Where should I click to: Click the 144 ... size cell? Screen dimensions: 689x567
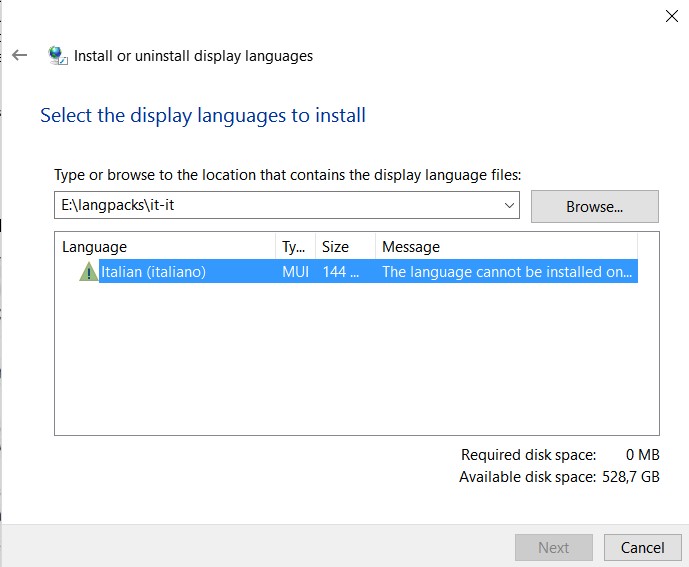click(x=341, y=272)
